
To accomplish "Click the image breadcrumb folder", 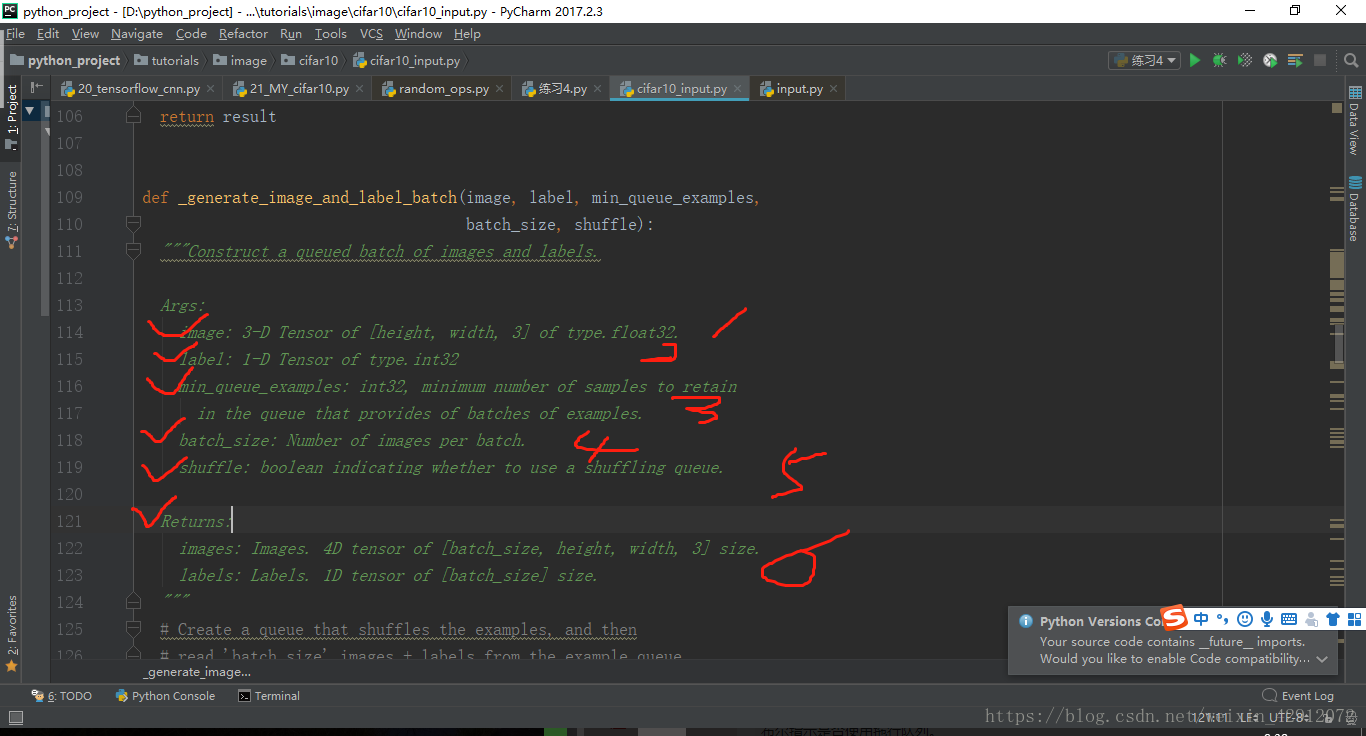I will [x=240, y=60].
